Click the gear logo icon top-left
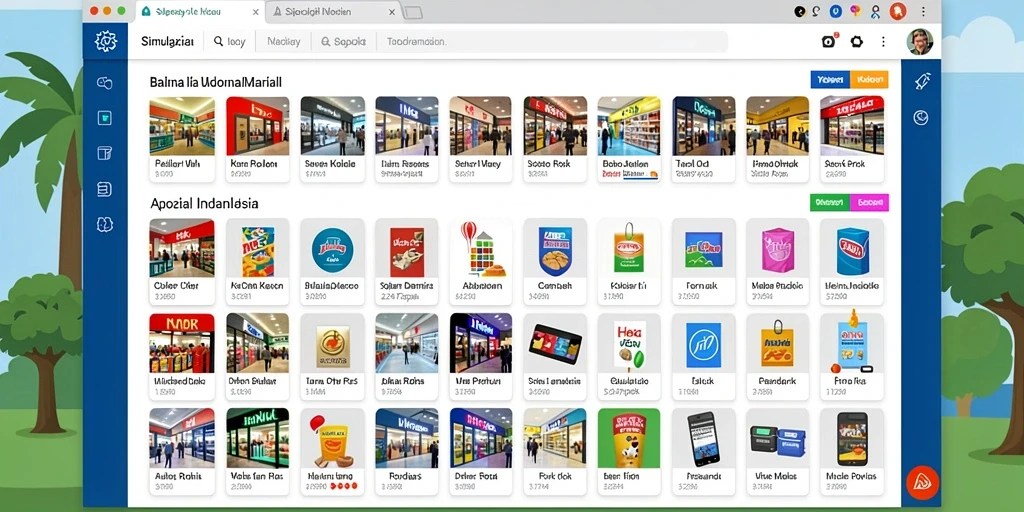 (x=105, y=41)
